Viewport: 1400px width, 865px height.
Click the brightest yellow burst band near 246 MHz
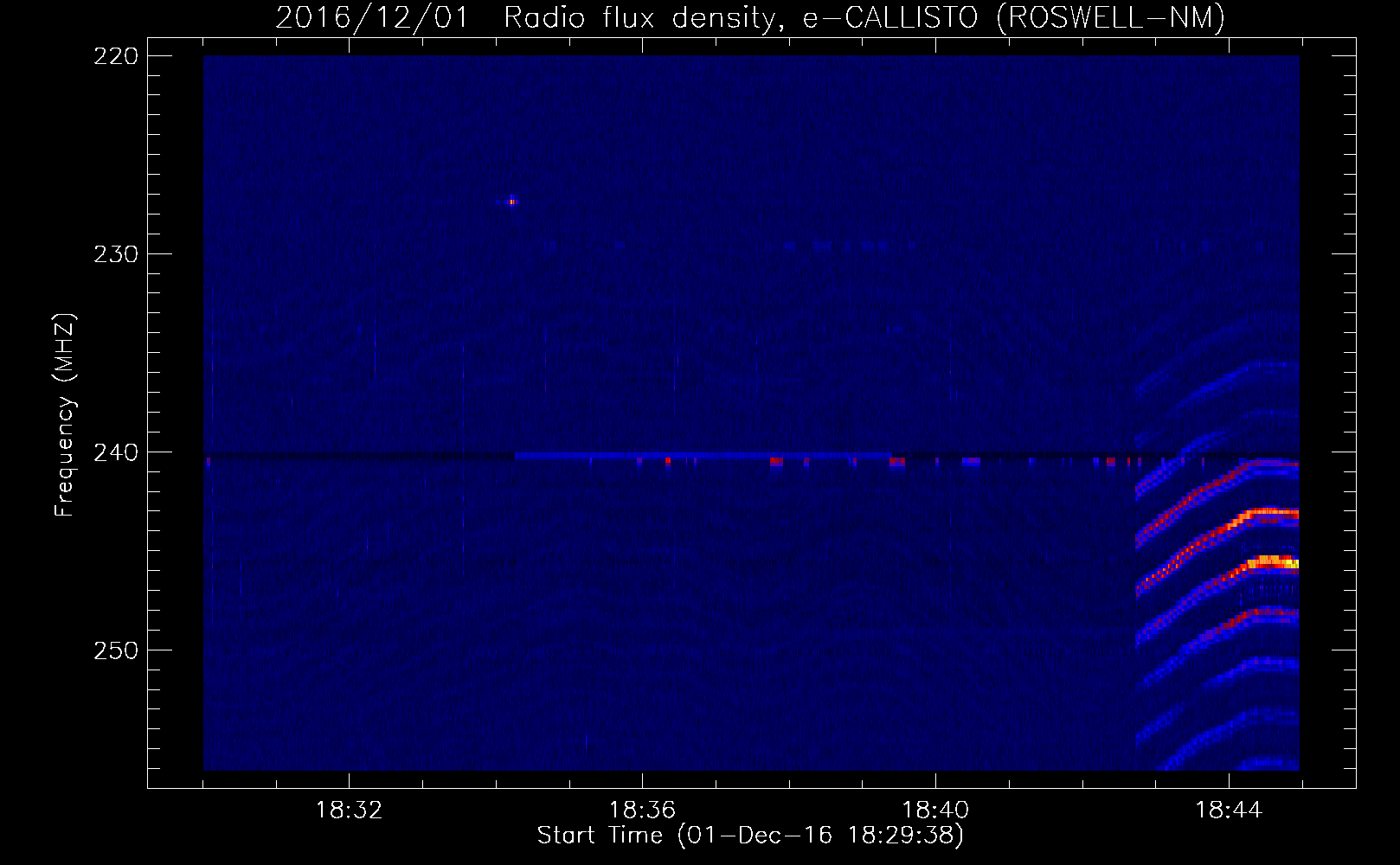click(x=1272, y=562)
